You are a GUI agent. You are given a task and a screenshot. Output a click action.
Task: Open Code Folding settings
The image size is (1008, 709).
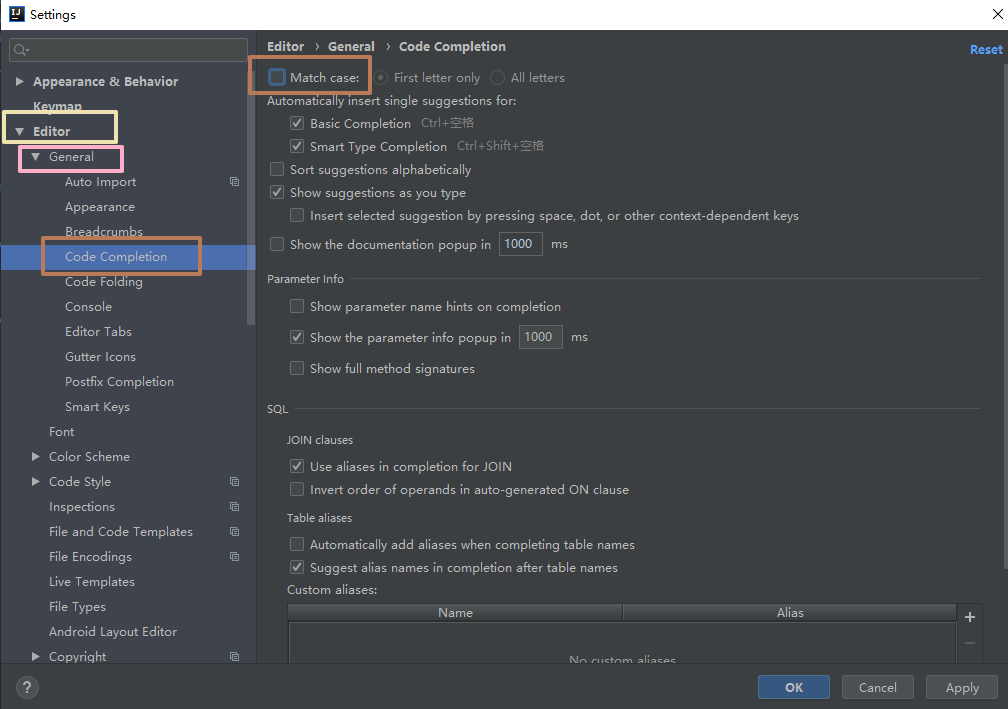point(104,282)
